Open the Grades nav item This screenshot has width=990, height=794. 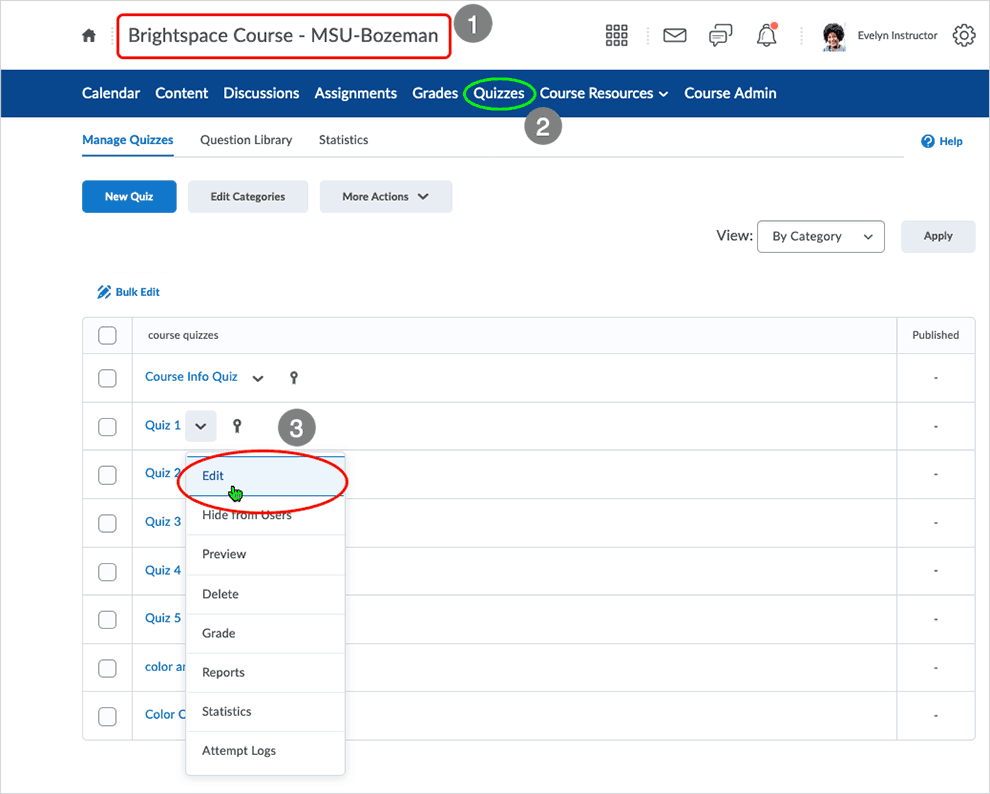pos(435,93)
